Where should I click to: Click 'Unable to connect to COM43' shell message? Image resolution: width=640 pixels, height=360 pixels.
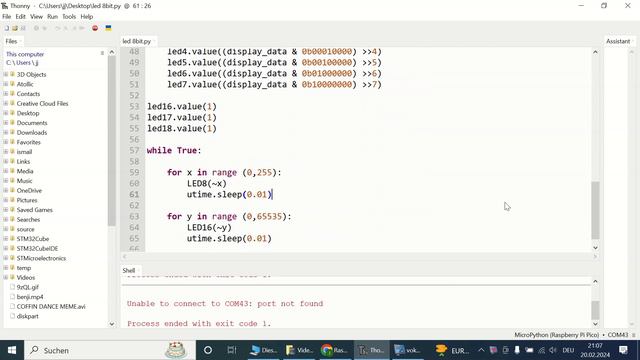pos(225,304)
